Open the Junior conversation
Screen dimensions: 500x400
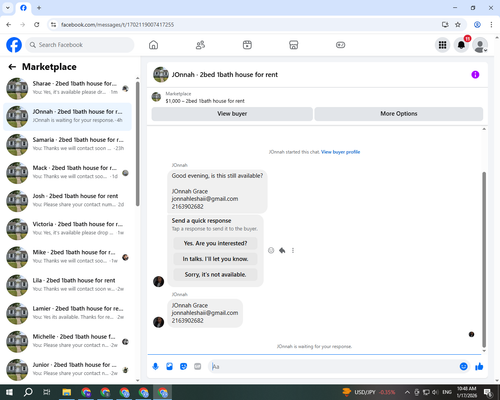coord(67,370)
